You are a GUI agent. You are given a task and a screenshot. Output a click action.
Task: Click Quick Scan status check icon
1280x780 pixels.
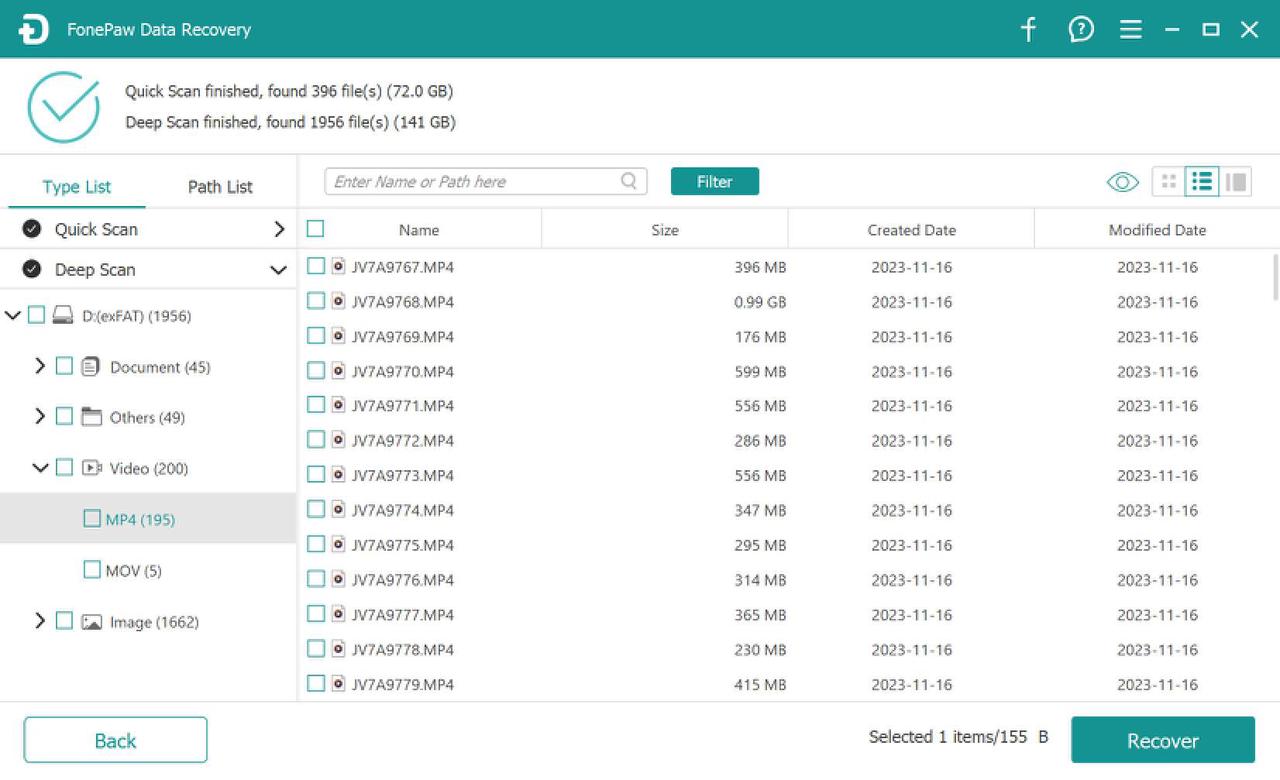pos(32,229)
